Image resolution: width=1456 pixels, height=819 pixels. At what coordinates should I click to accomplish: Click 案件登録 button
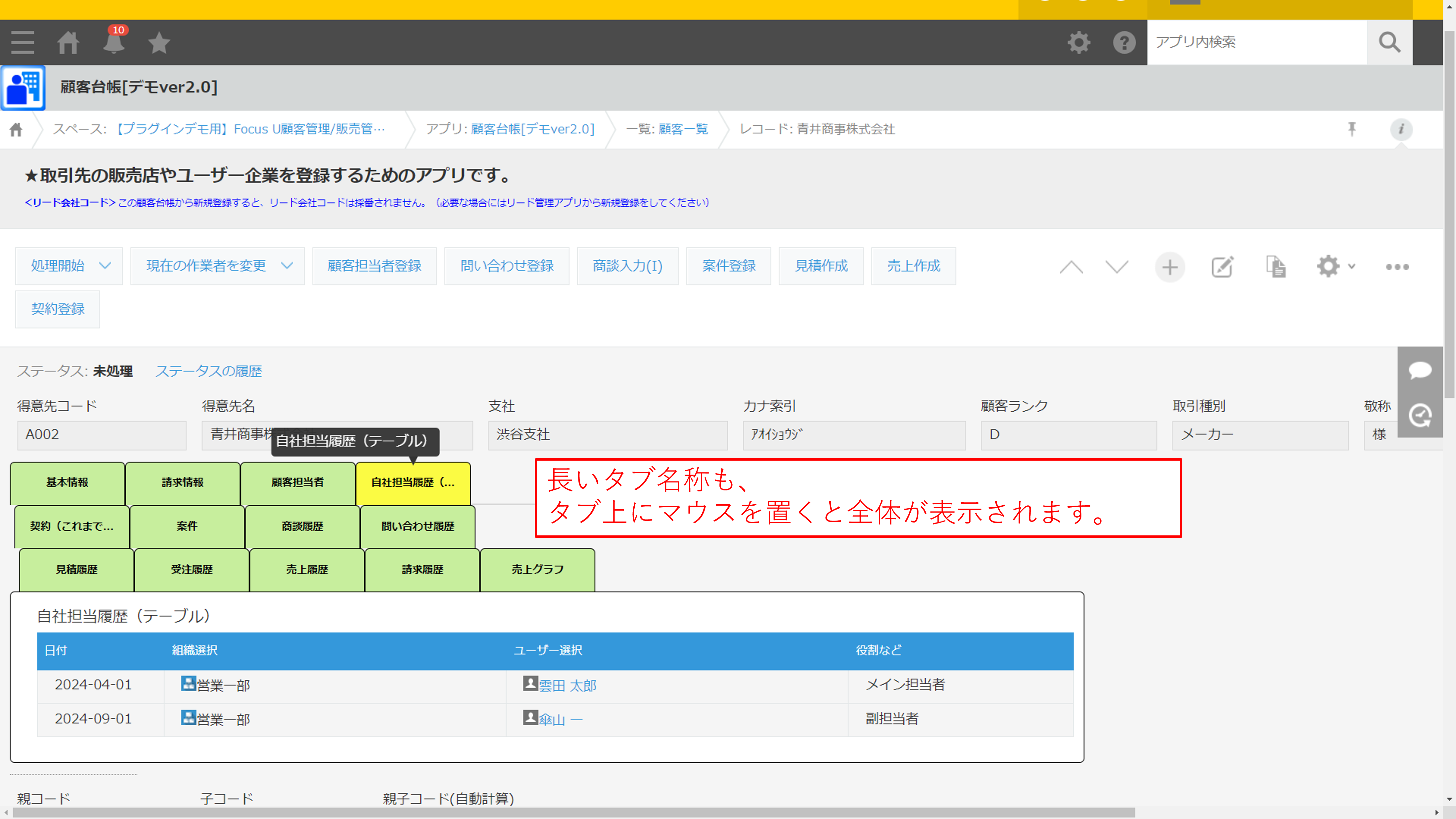tap(729, 266)
